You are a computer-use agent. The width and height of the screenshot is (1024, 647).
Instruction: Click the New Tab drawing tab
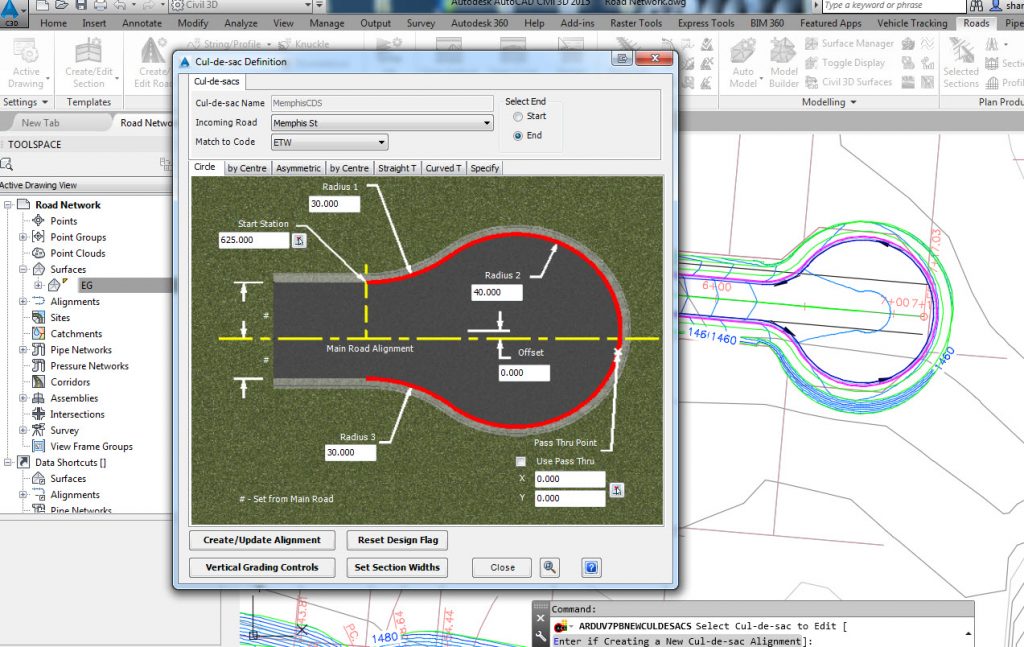pos(40,123)
